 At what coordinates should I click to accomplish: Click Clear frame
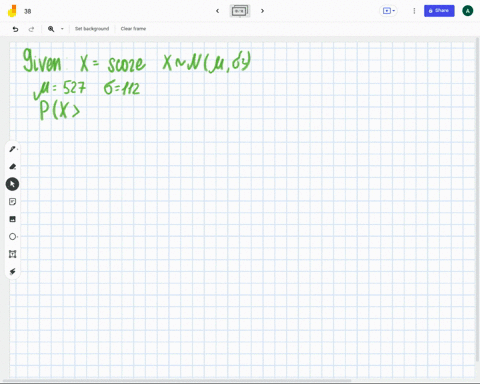133,29
